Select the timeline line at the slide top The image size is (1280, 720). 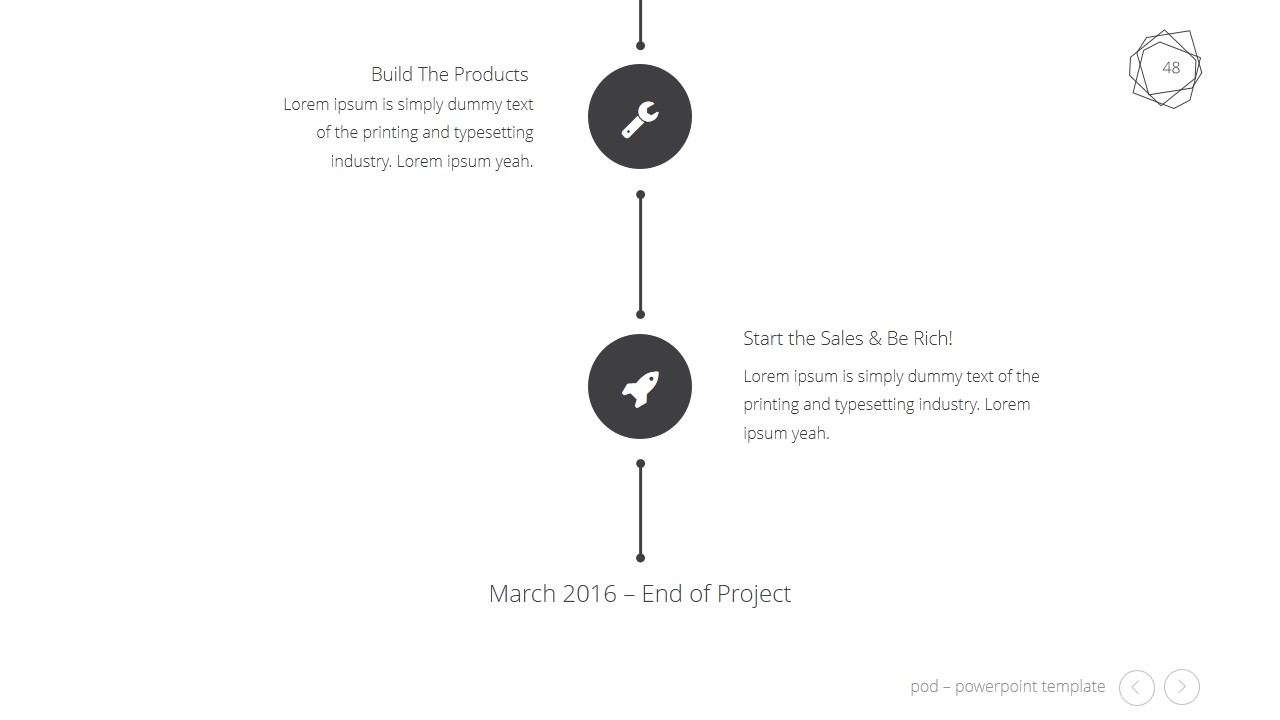[x=640, y=20]
